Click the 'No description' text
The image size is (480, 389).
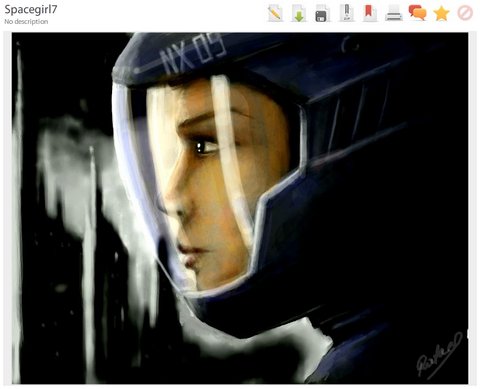[26, 22]
